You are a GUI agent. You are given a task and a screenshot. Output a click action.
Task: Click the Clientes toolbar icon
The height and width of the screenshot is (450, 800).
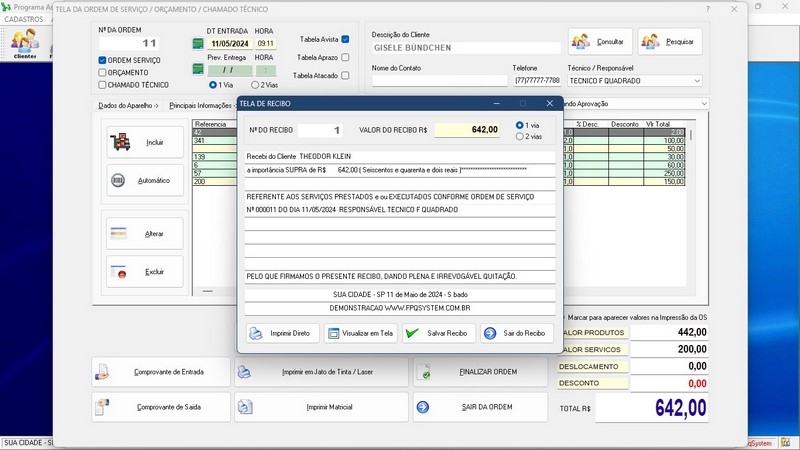[25, 44]
